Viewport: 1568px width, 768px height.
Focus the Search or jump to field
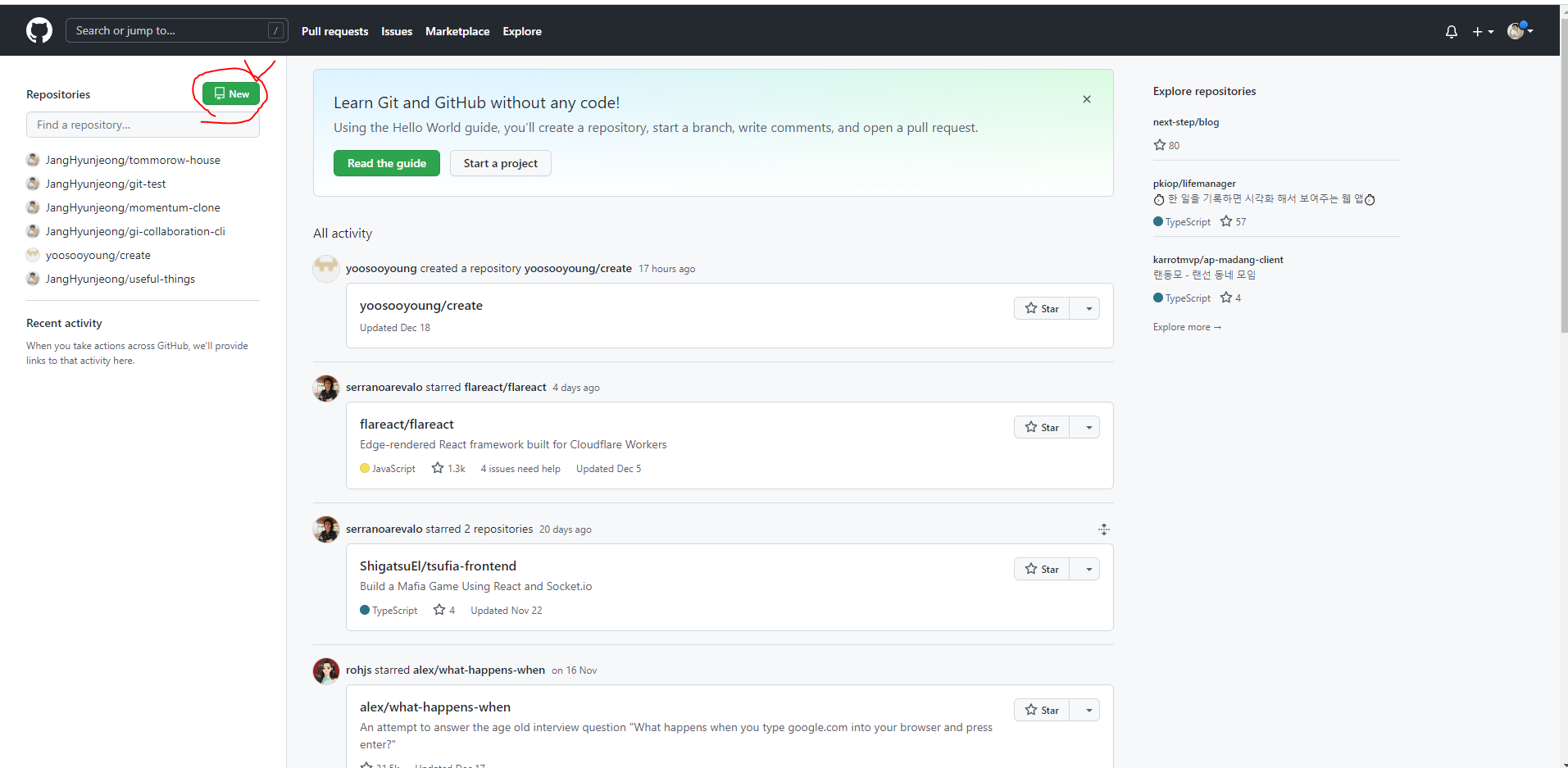click(177, 30)
